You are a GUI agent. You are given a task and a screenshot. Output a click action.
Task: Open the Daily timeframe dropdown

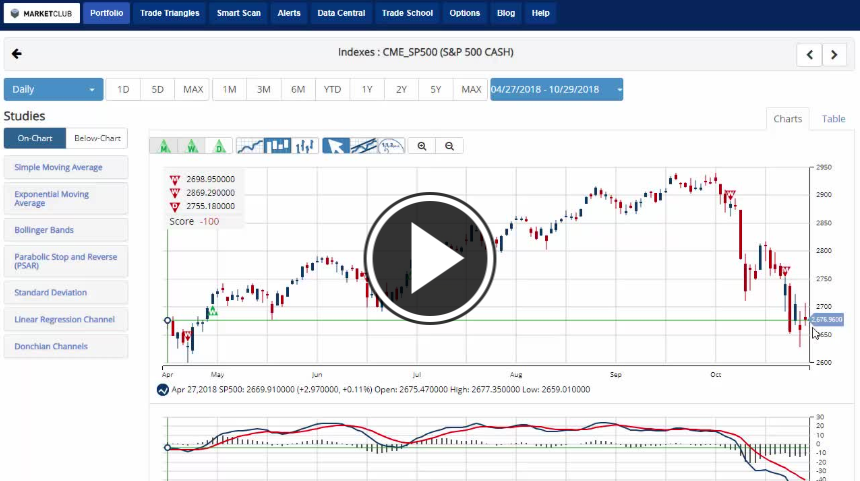pos(53,90)
